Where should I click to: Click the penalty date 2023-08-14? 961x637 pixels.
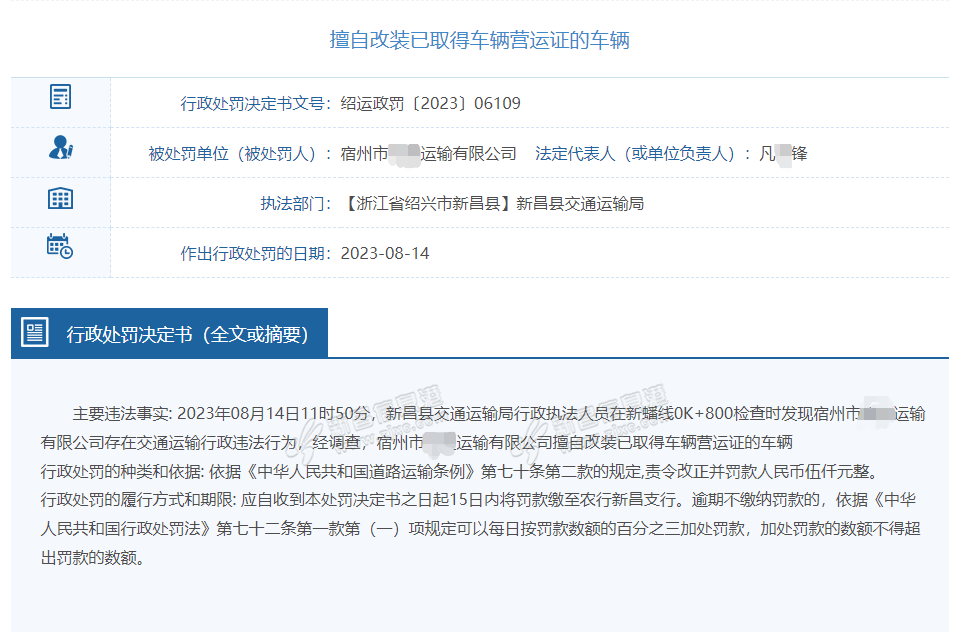[x=385, y=254]
